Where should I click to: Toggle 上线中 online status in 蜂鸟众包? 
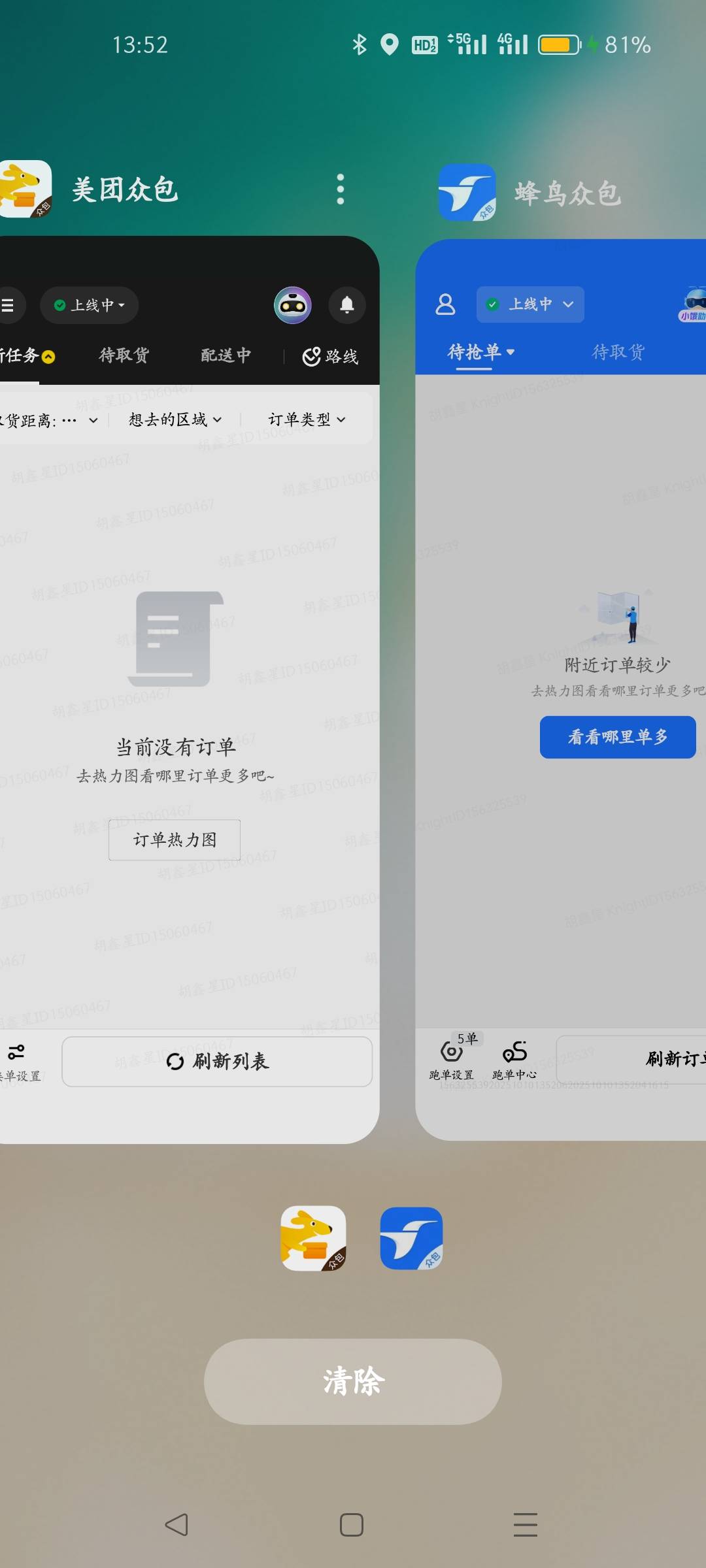[x=530, y=304]
